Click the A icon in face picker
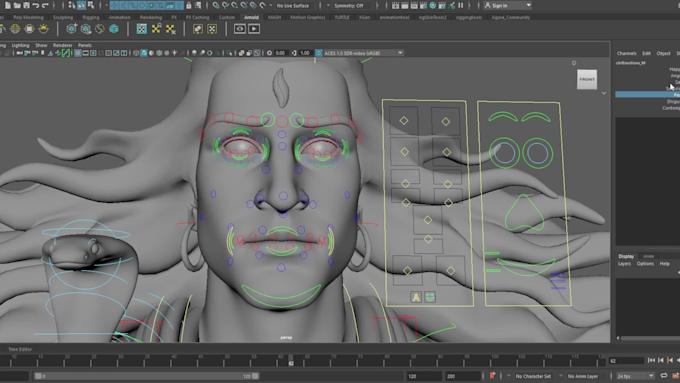This screenshot has width=680, height=383. (416, 297)
